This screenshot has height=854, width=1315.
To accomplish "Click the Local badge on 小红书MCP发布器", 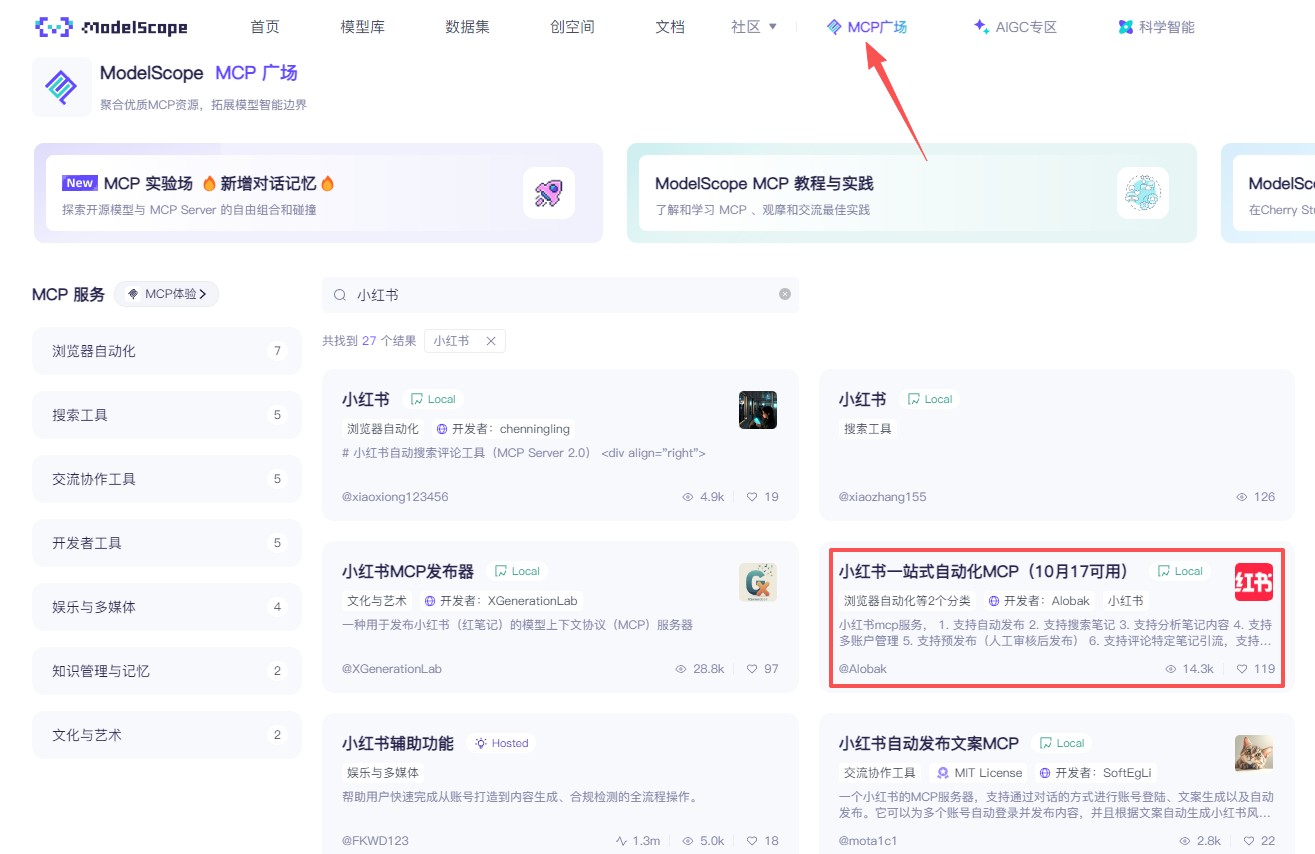I will [516, 571].
